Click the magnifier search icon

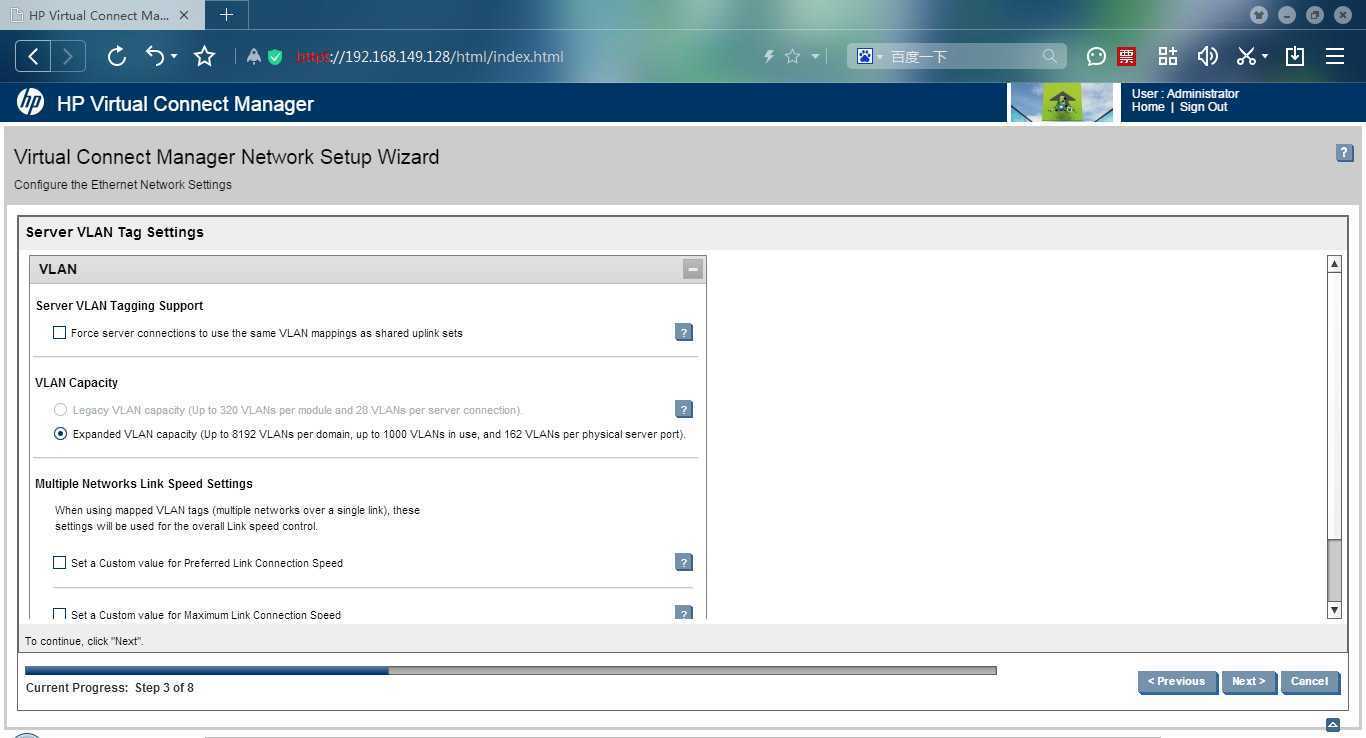click(1049, 56)
